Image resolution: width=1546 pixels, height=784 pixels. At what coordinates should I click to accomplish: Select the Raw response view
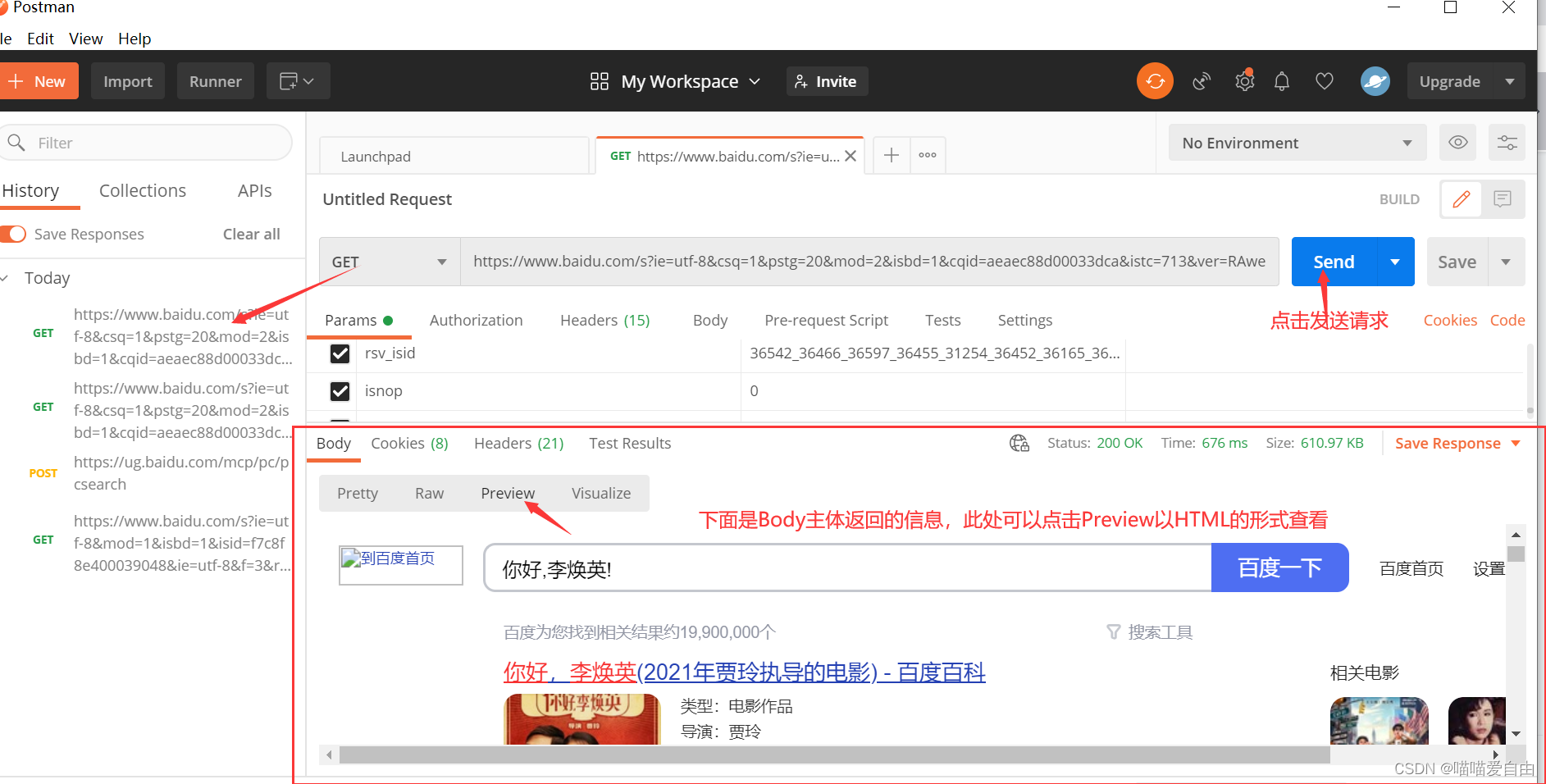[429, 494]
